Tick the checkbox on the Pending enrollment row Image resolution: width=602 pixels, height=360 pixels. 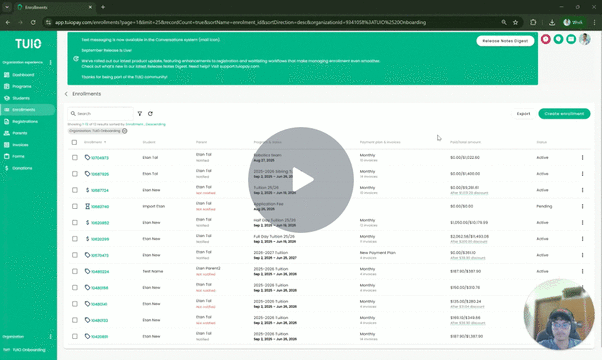(x=75, y=206)
